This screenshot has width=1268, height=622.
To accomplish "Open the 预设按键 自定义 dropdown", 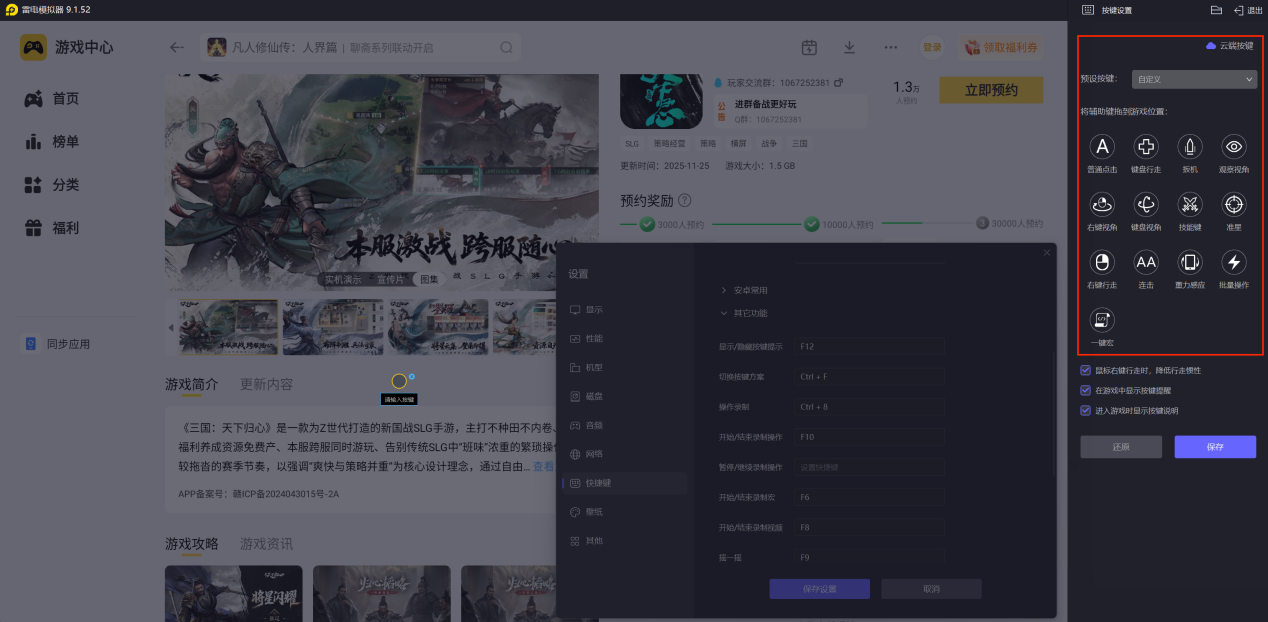I will click(x=1194, y=78).
